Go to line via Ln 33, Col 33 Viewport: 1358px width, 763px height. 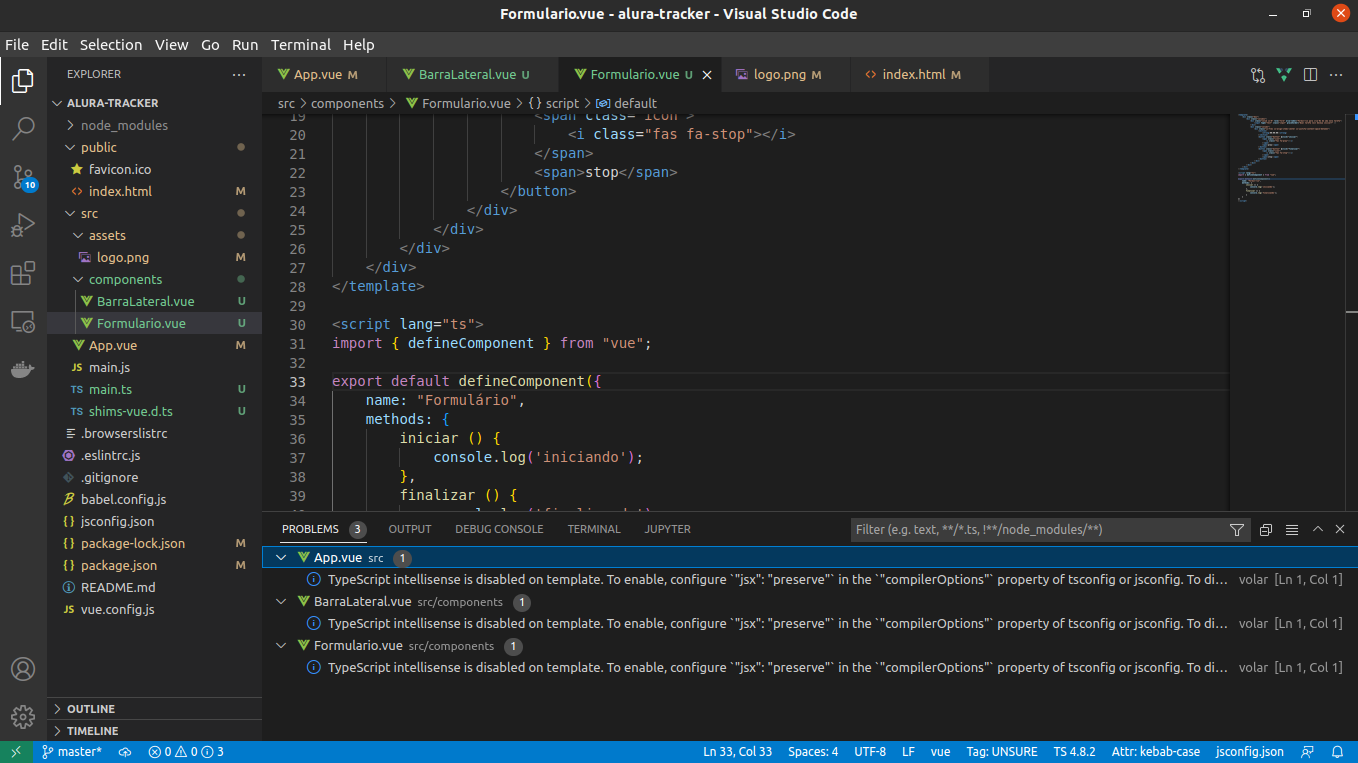(737, 752)
